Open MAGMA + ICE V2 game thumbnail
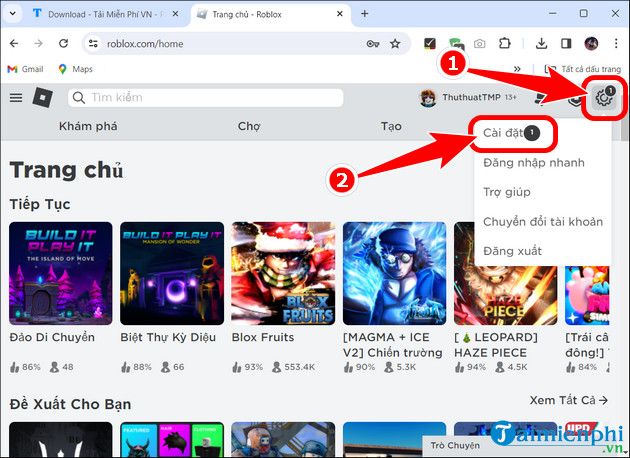The image size is (630, 458). pyautogui.click(x=395, y=273)
